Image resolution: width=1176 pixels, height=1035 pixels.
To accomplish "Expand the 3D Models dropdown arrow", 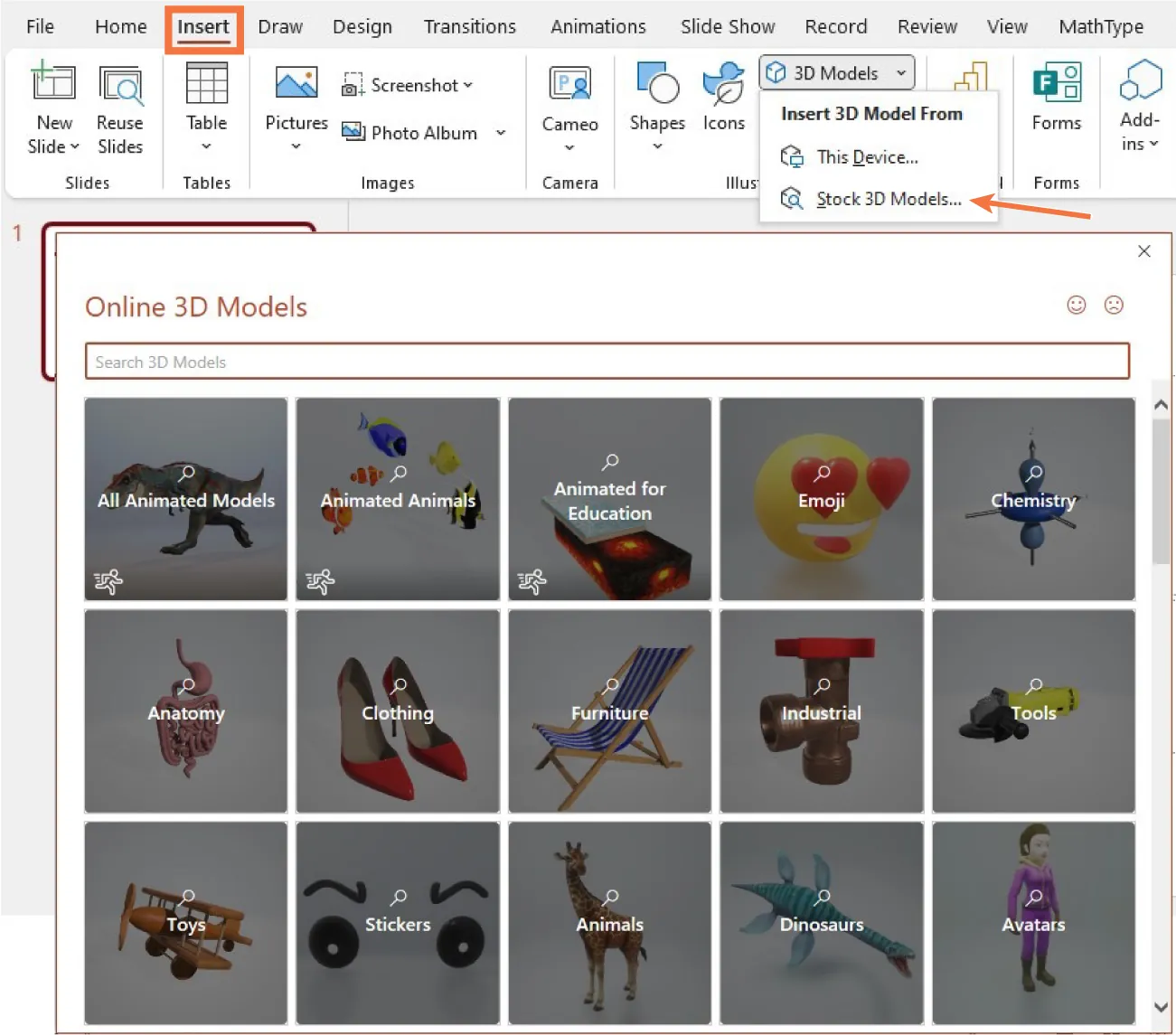I will 901,73.
